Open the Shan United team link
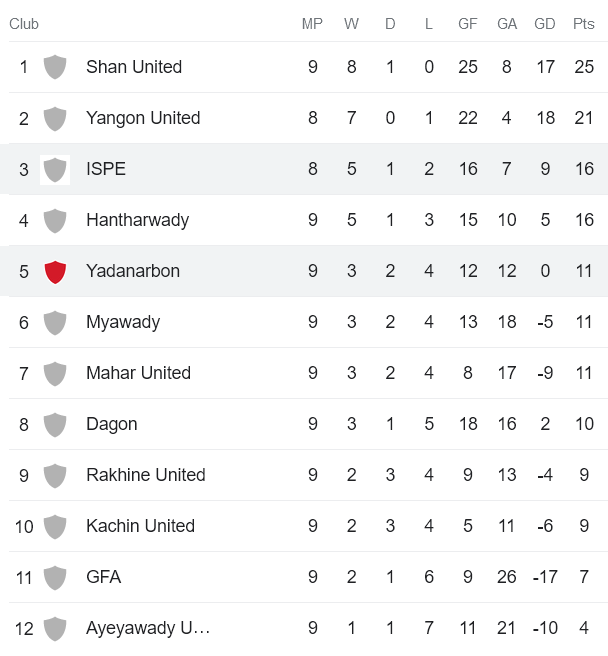This screenshot has width=608, height=656. point(134,67)
